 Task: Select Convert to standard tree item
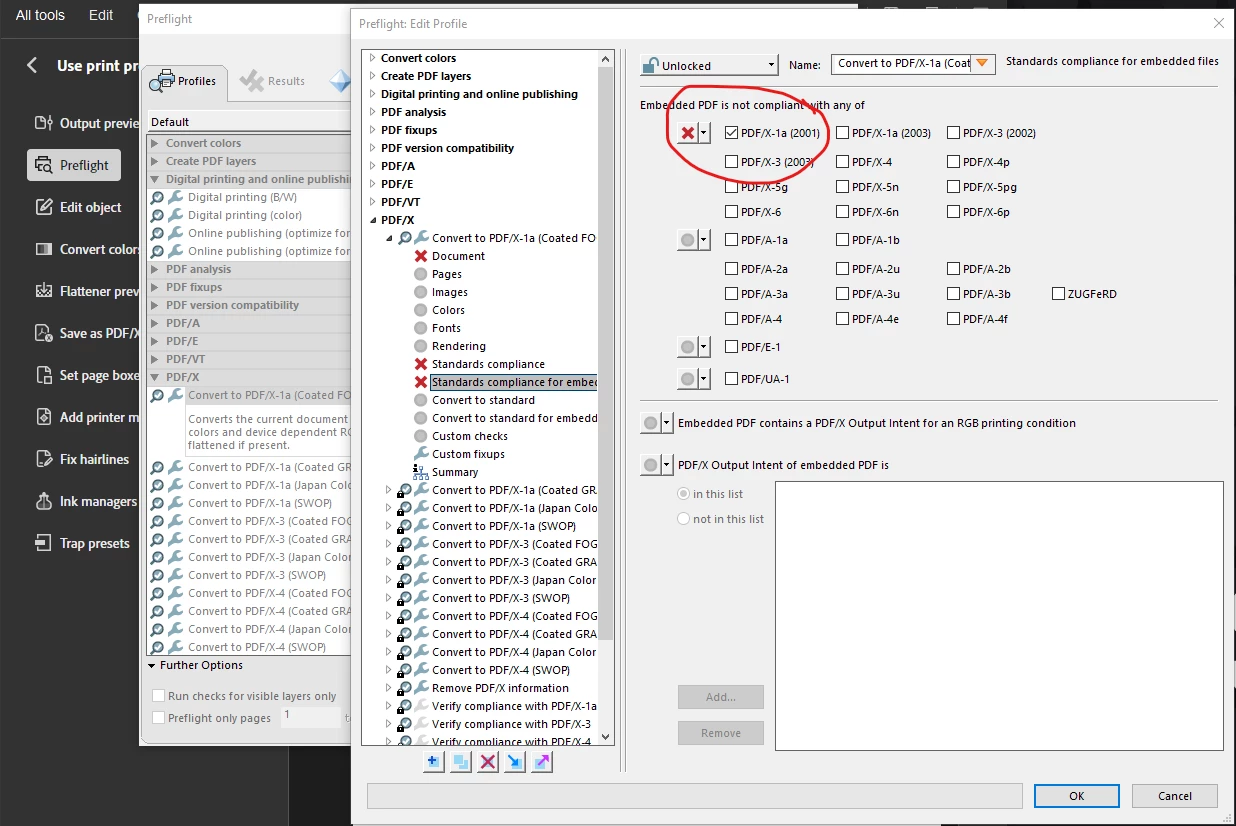(474, 400)
